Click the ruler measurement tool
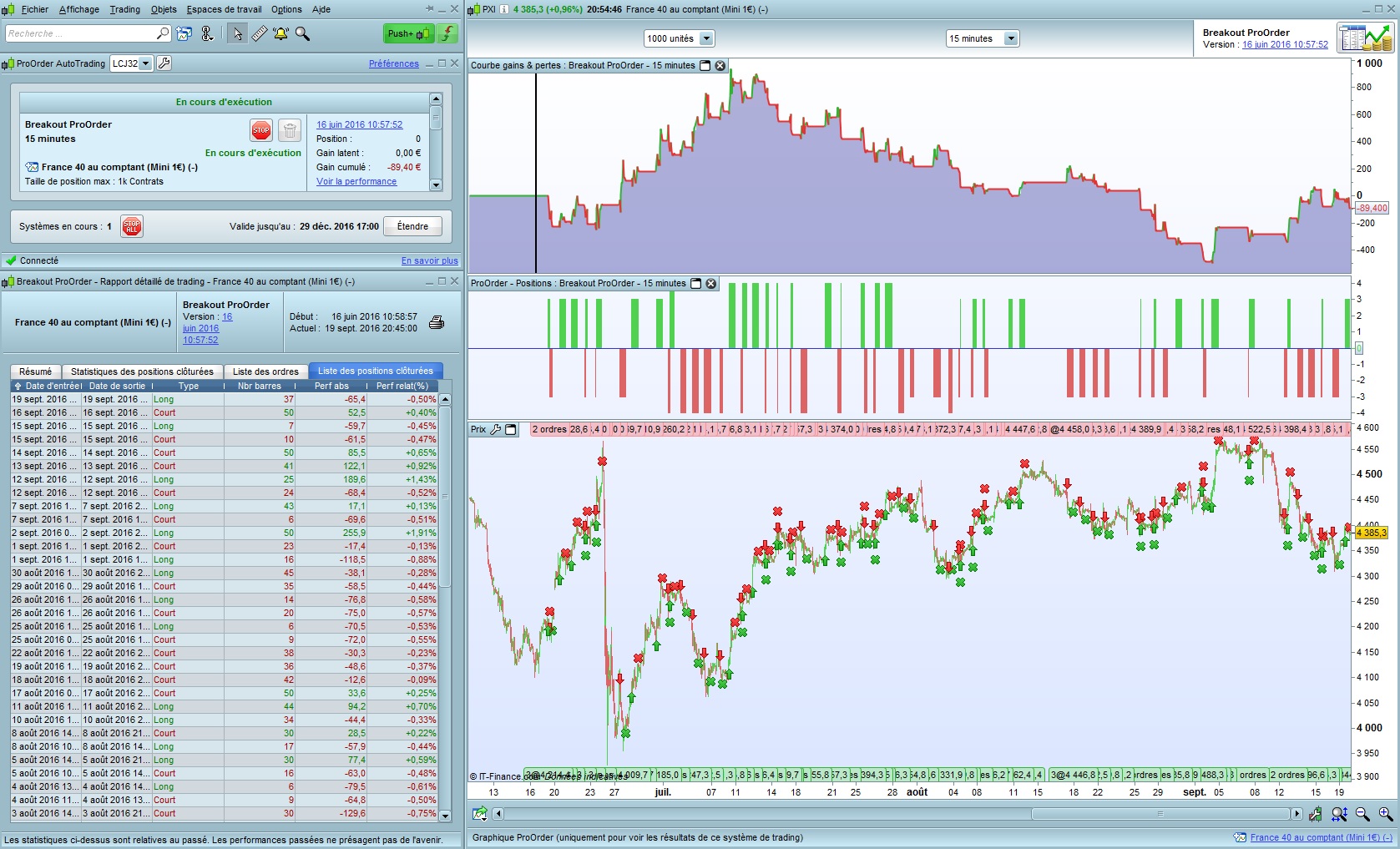 (260, 33)
